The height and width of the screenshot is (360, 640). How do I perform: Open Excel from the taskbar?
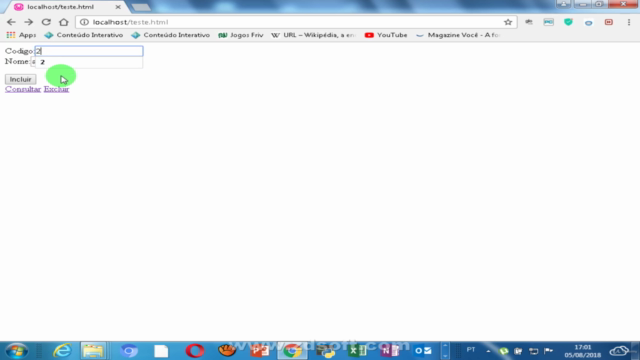click(x=358, y=351)
